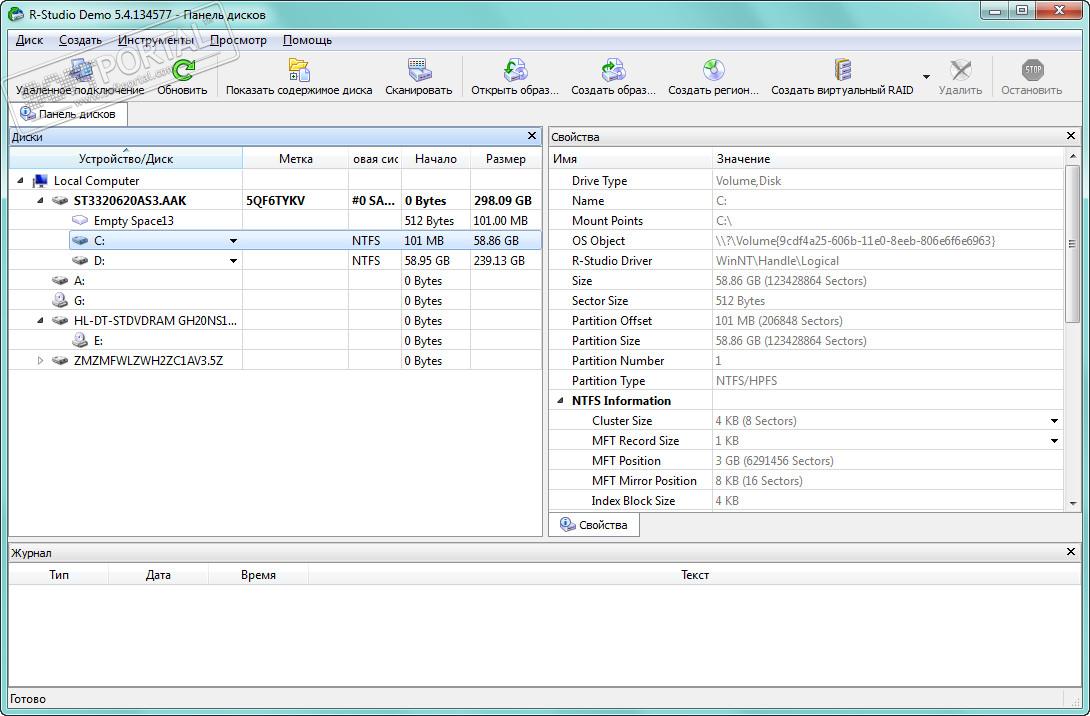Open the Просмотр menu

[238, 40]
